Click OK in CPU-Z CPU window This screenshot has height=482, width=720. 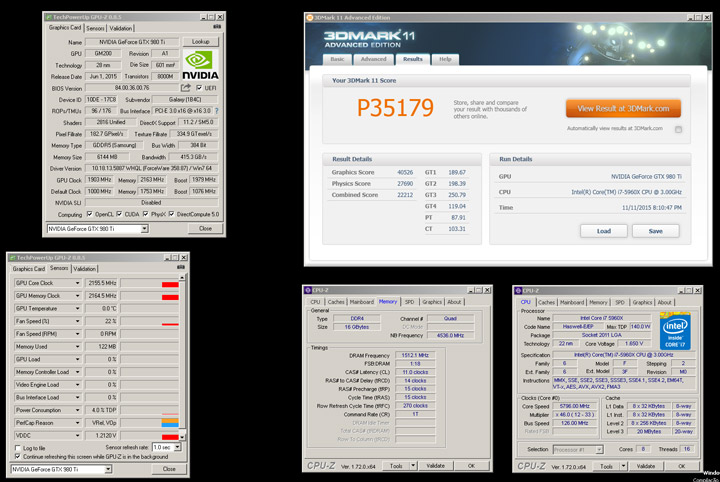click(x=681, y=466)
